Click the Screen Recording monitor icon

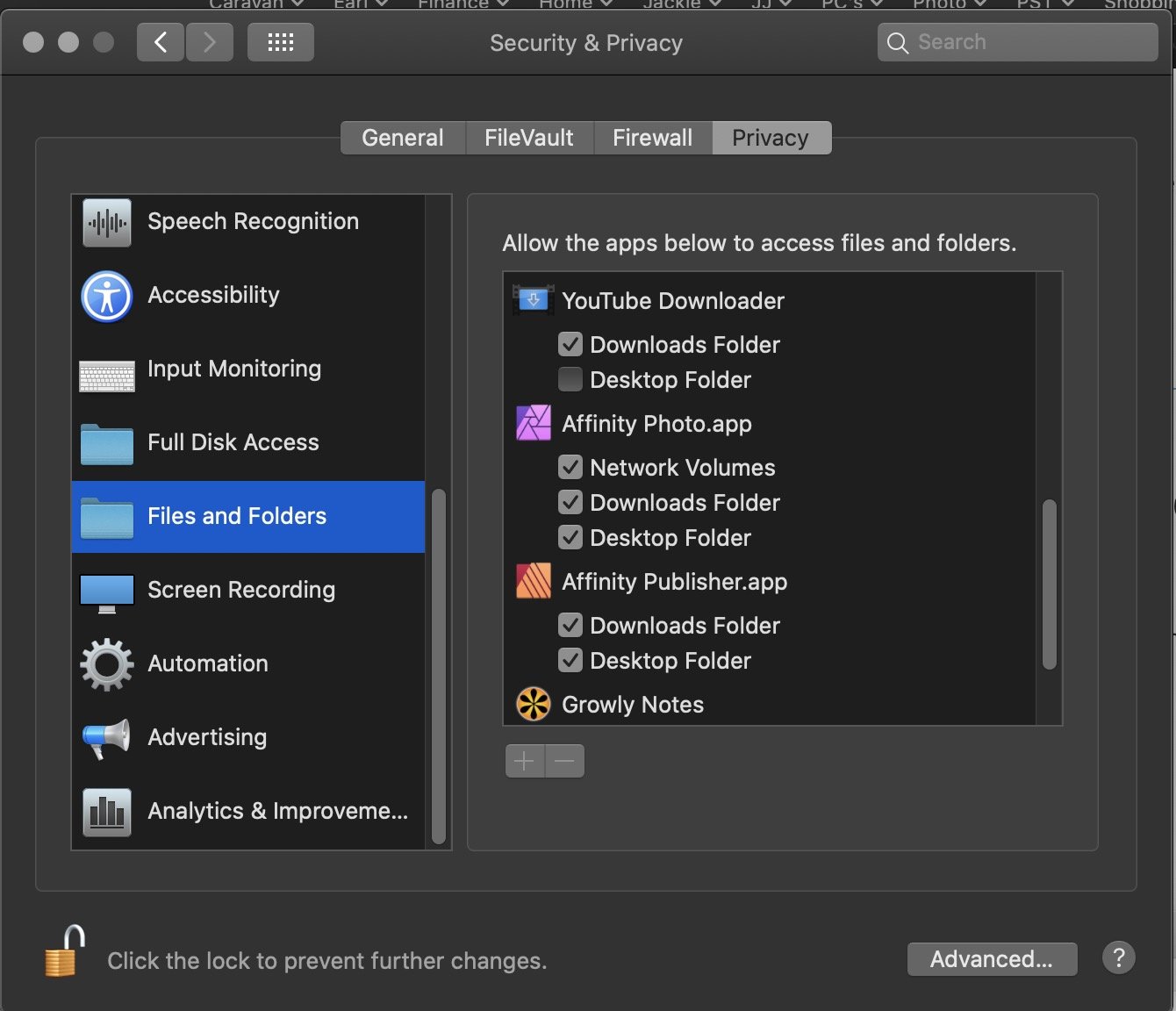(x=107, y=593)
